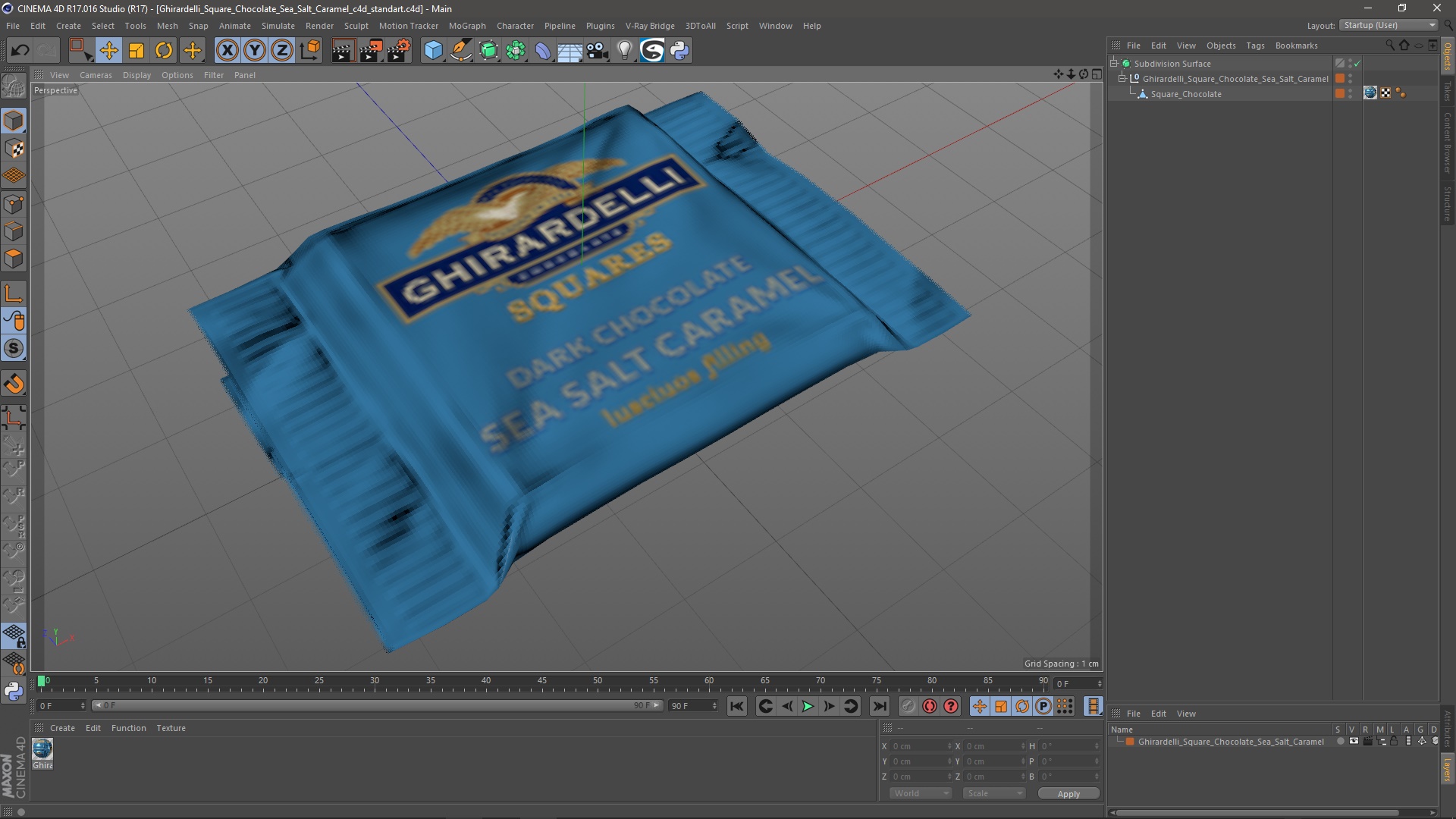Add a Camera object
1456x819 pixels.
tap(598, 50)
